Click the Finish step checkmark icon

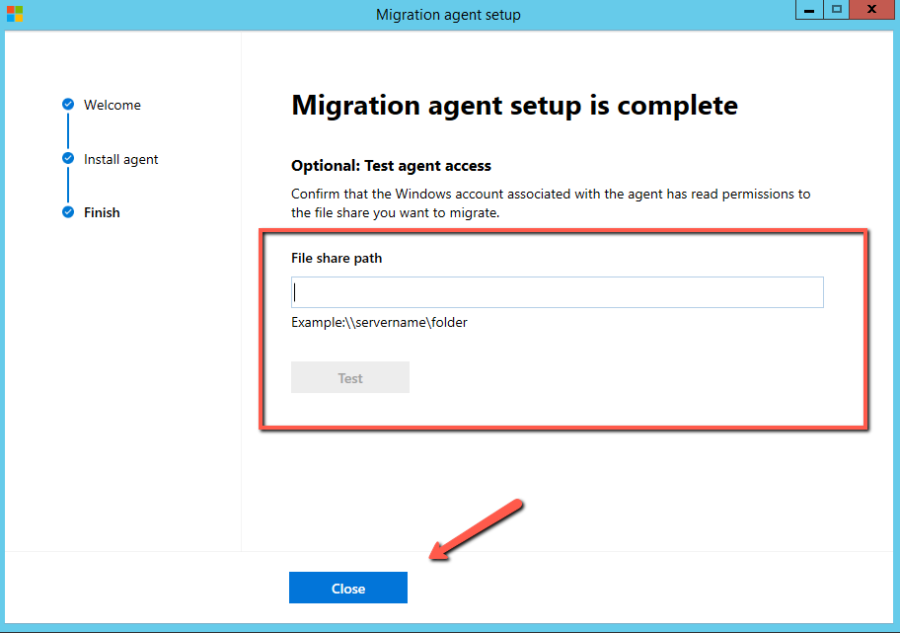(68, 212)
